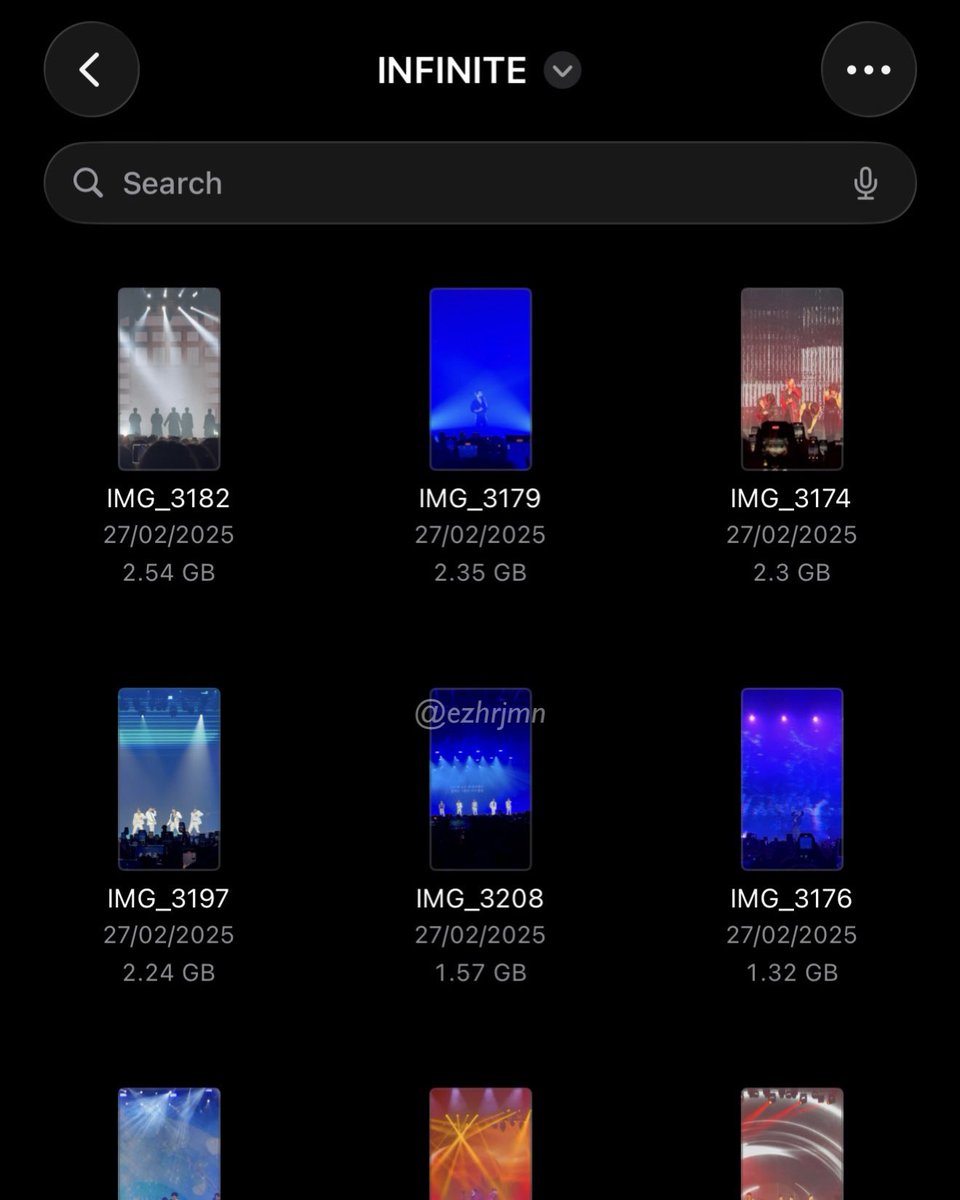Tap the 1.57 GB size label
960x1200 pixels.
pyautogui.click(x=480, y=972)
